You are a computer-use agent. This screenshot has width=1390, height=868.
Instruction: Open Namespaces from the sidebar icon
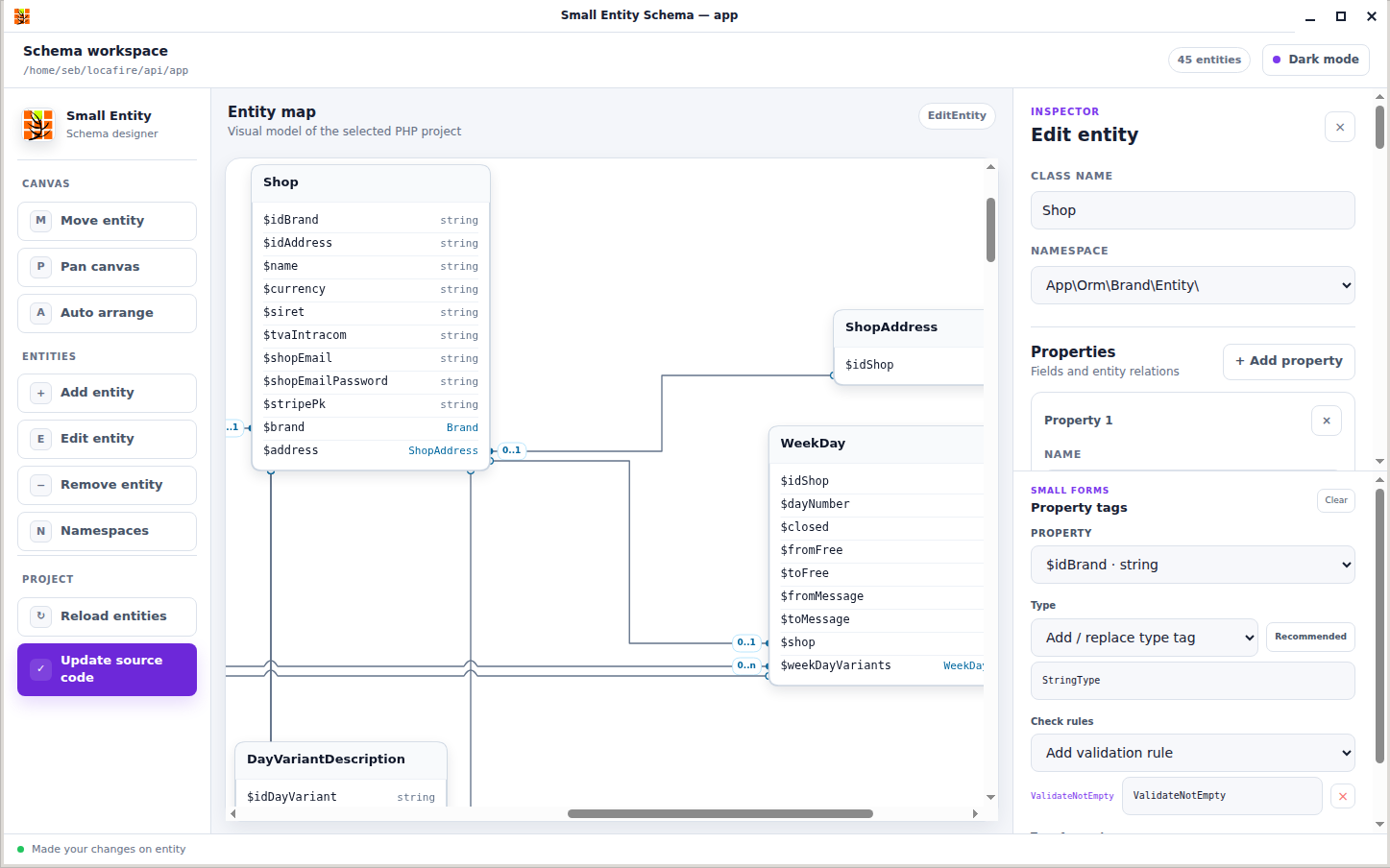[x=40, y=531]
